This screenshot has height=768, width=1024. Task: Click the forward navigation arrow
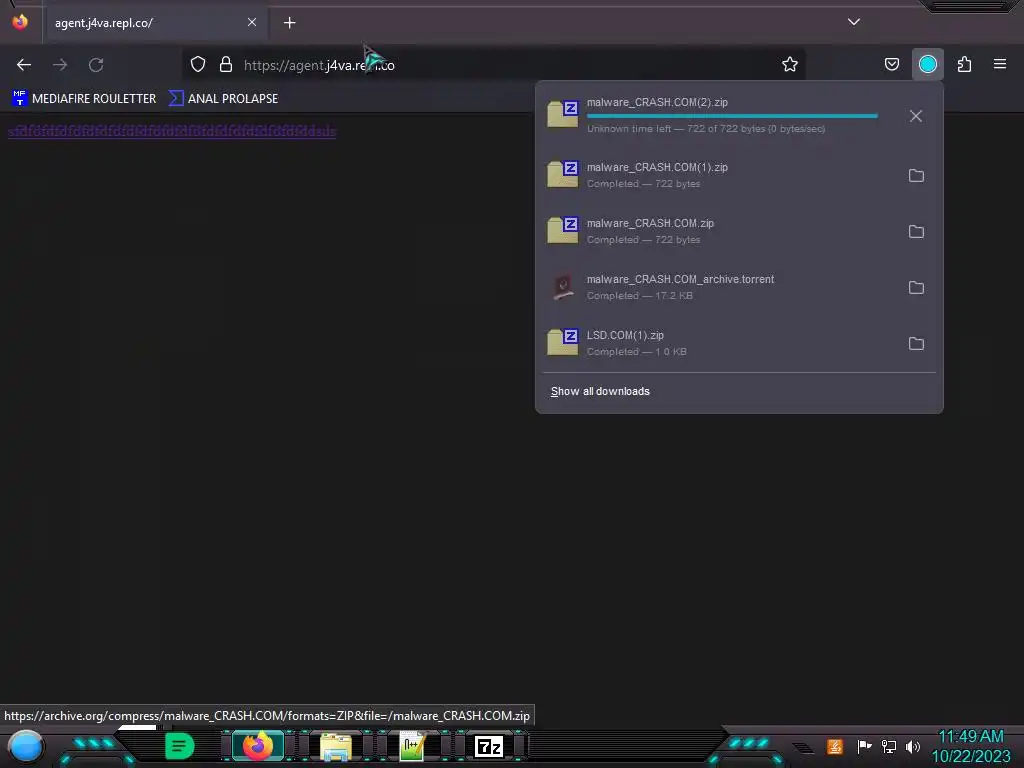pyautogui.click(x=60, y=65)
